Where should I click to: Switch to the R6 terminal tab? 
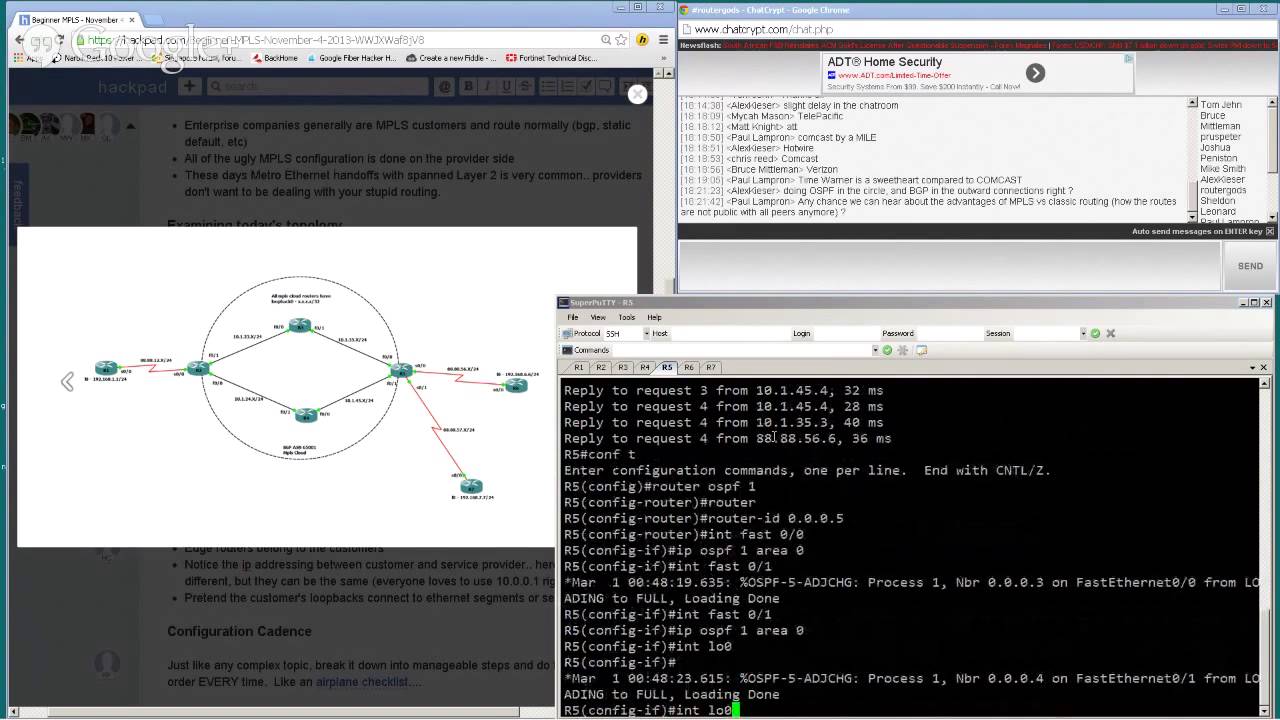689,367
